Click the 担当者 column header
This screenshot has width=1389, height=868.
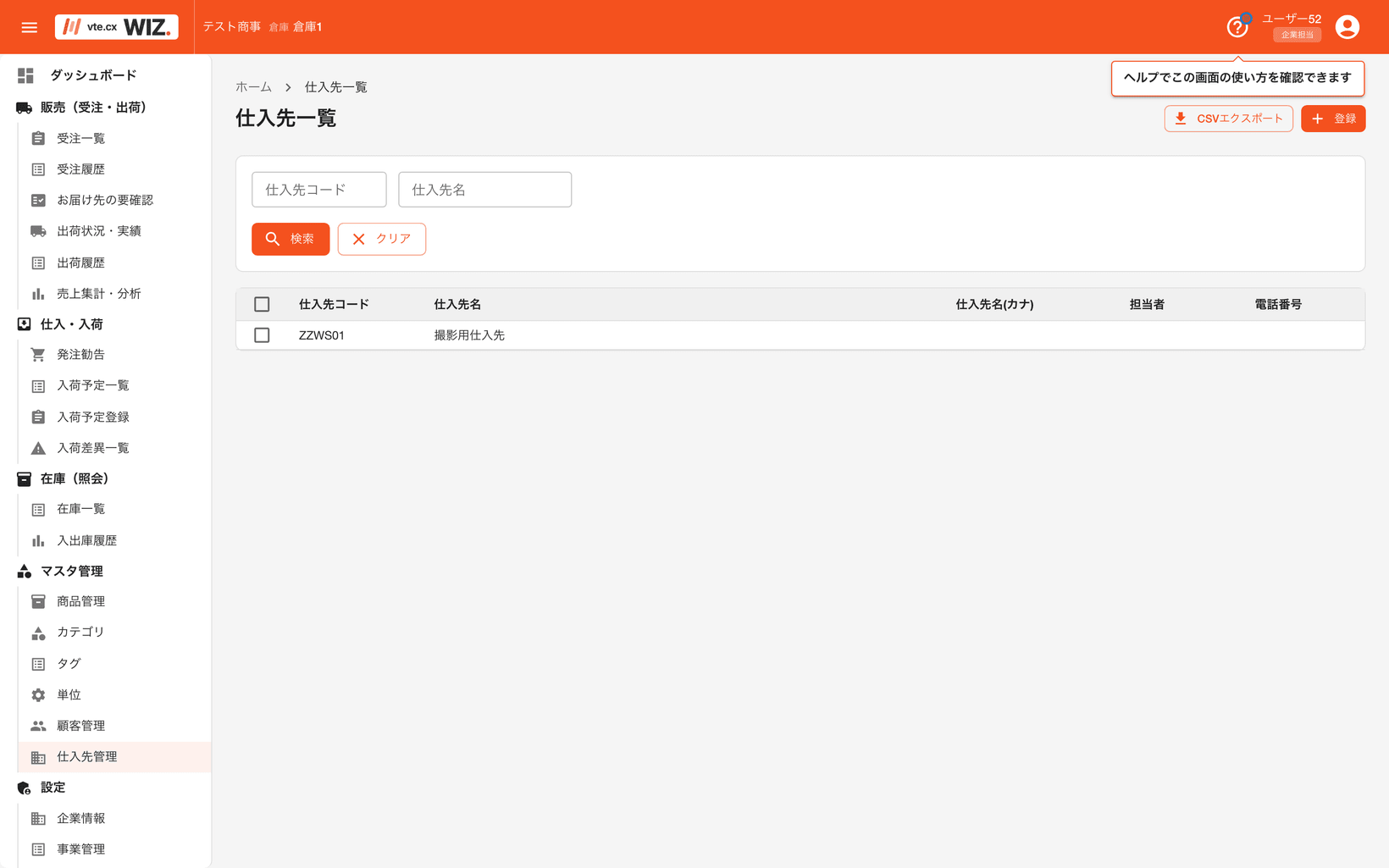(x=1147, y=304)
